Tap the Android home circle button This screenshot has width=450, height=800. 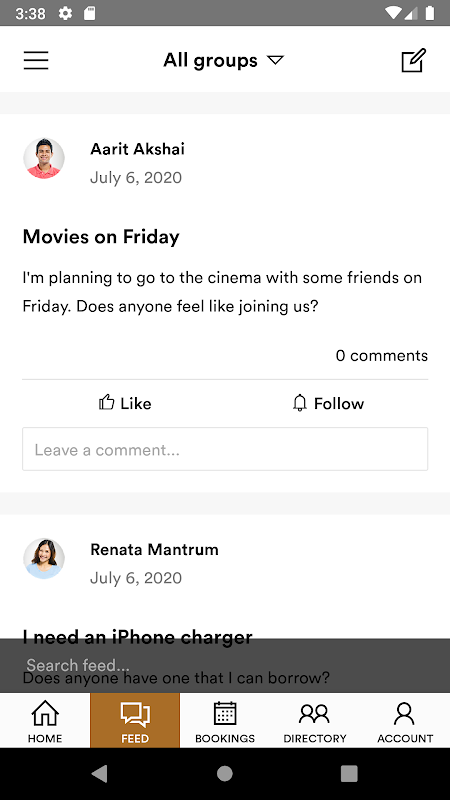(x=225, y=773)
